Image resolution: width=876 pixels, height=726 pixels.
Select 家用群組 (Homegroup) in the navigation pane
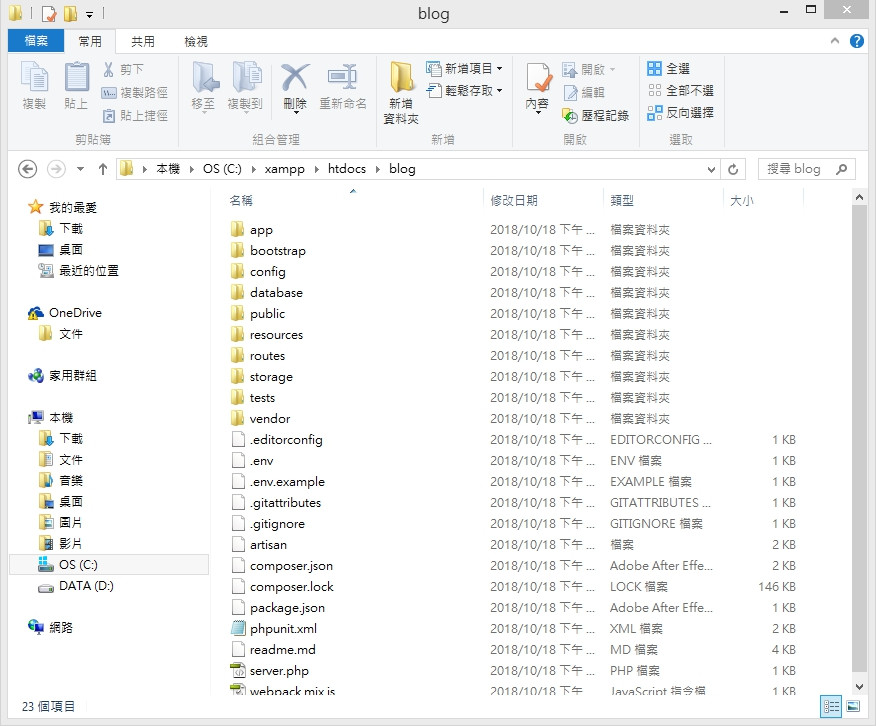[73, 376]
